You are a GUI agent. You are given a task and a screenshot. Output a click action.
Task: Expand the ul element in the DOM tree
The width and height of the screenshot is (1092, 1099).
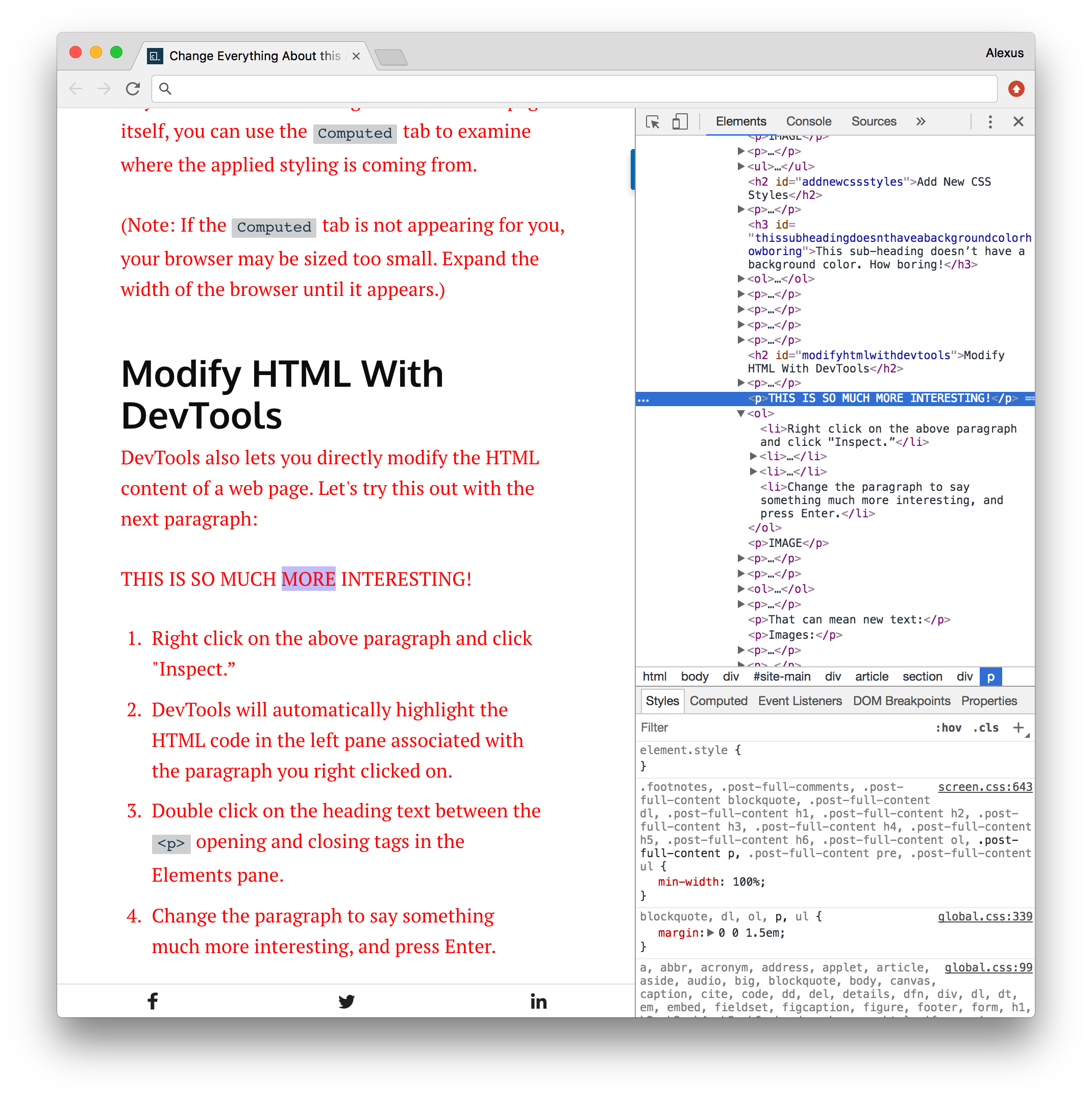point(741,167)
